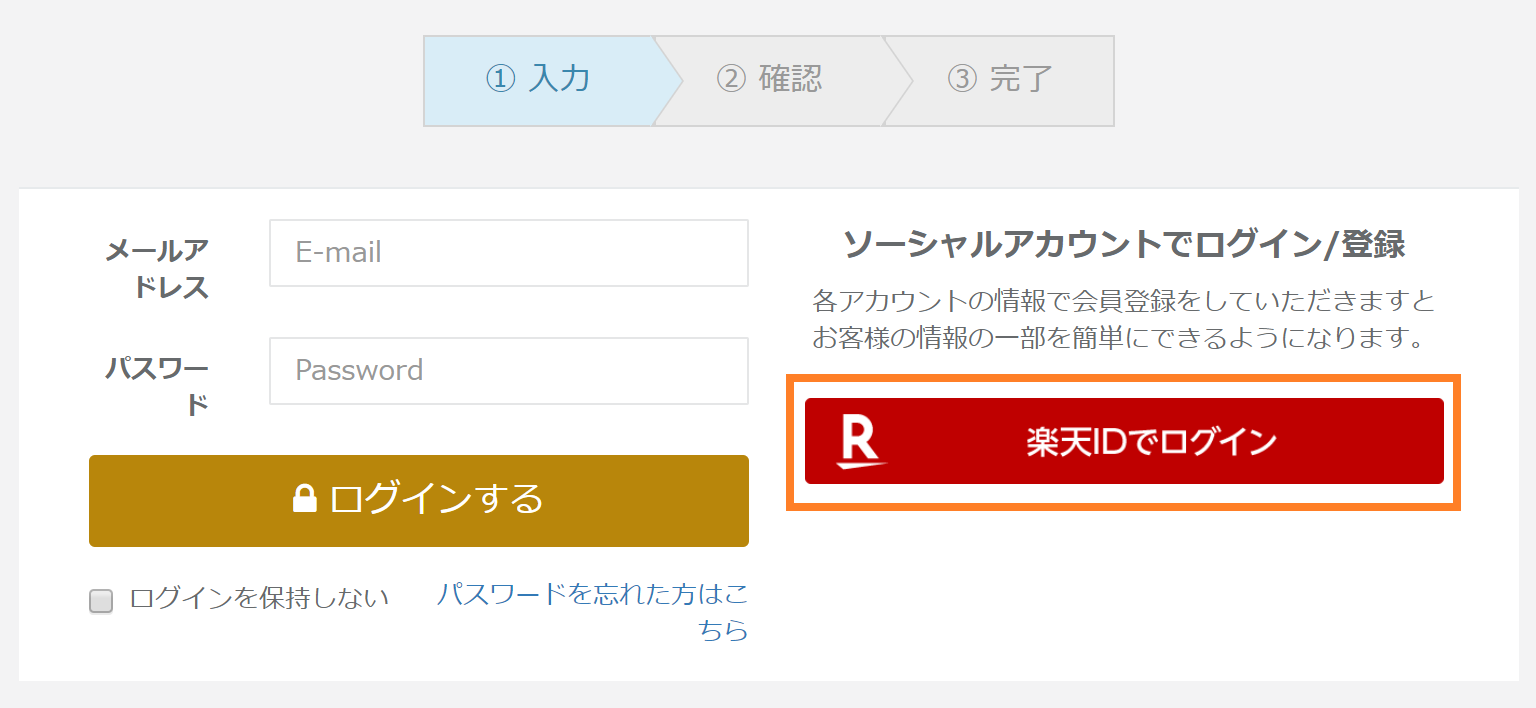Focus the Password input field
The height and width of the screenshot is (708, 1536).
click(508, 371)
